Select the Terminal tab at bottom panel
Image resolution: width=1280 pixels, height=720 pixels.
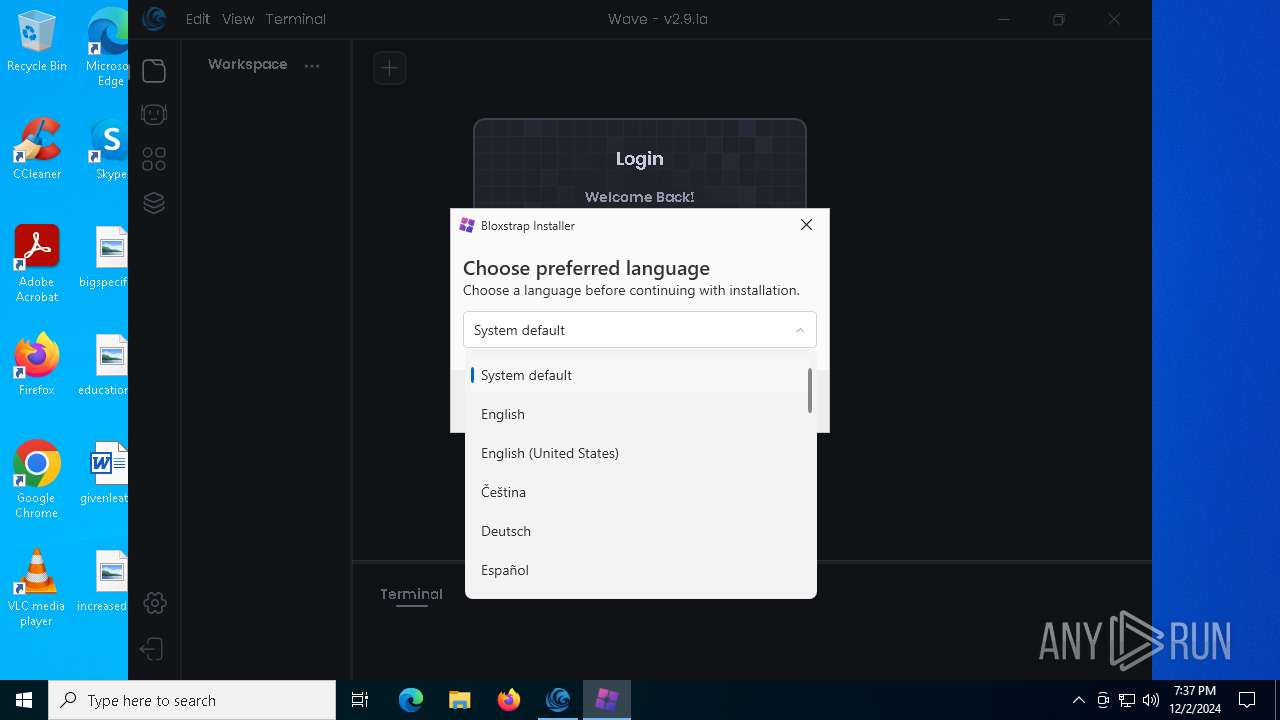(411, 594)
